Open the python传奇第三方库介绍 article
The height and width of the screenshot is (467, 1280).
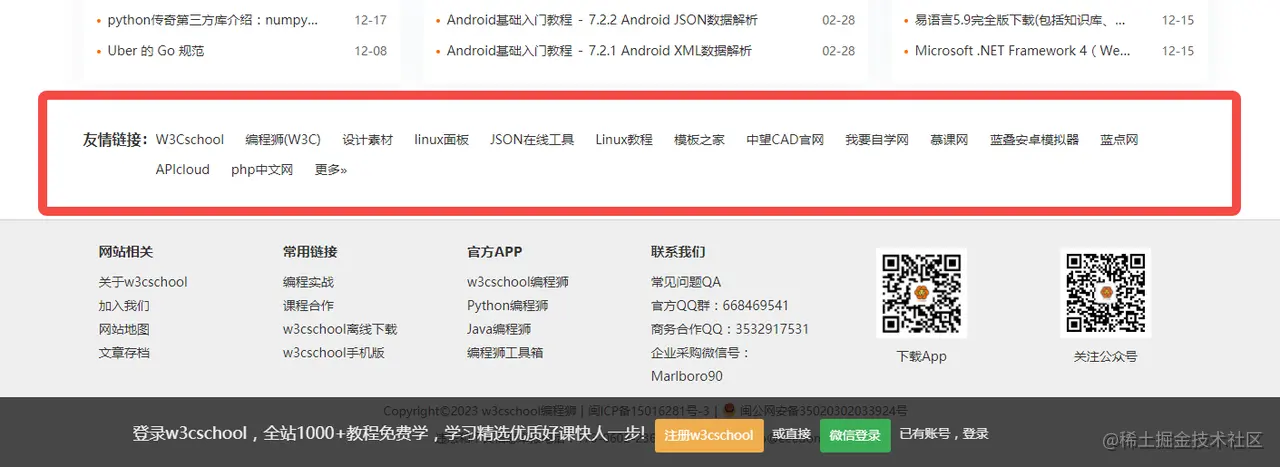(x=212, y=20)
